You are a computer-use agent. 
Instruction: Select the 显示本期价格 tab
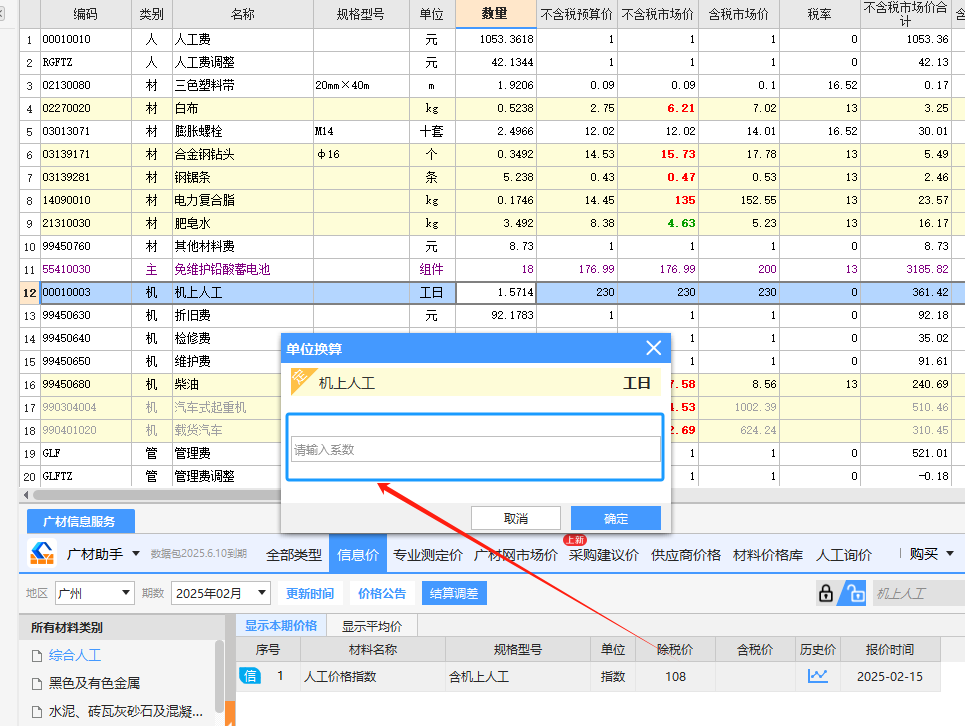click(x=281, y=625)
